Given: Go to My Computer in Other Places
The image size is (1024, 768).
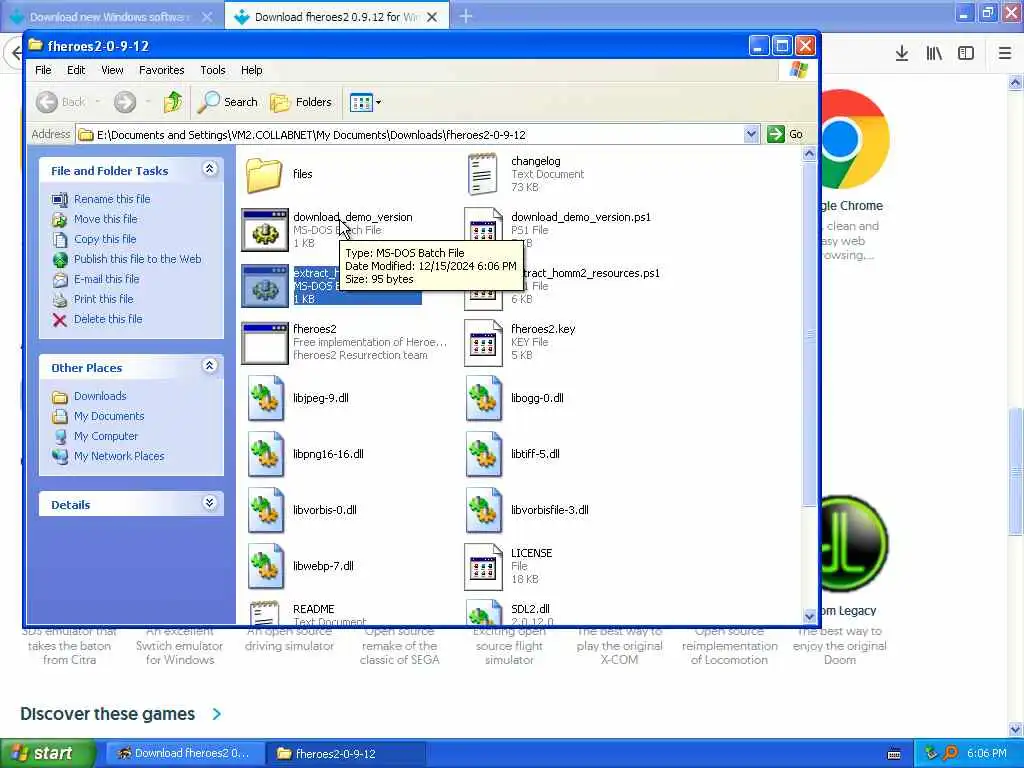Looking at the screenshot, I should (x=106, y=436).
